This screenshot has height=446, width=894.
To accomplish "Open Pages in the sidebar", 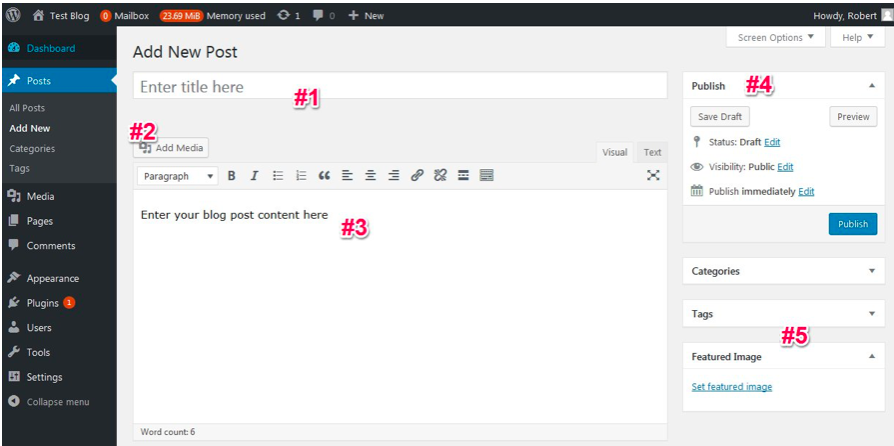I will click(x=59, y=221).
